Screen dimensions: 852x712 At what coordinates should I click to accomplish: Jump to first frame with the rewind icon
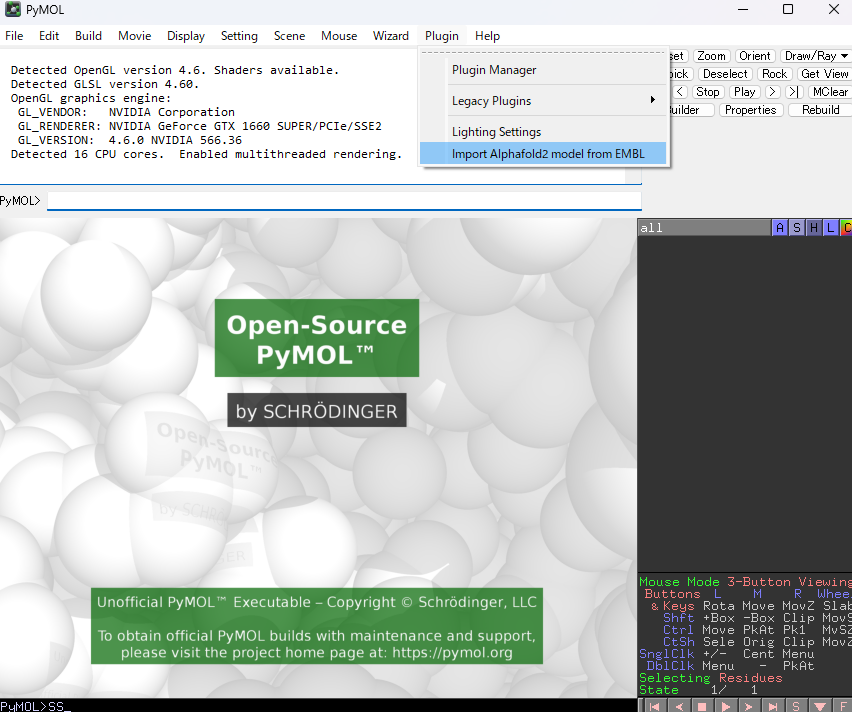[655, 705]
